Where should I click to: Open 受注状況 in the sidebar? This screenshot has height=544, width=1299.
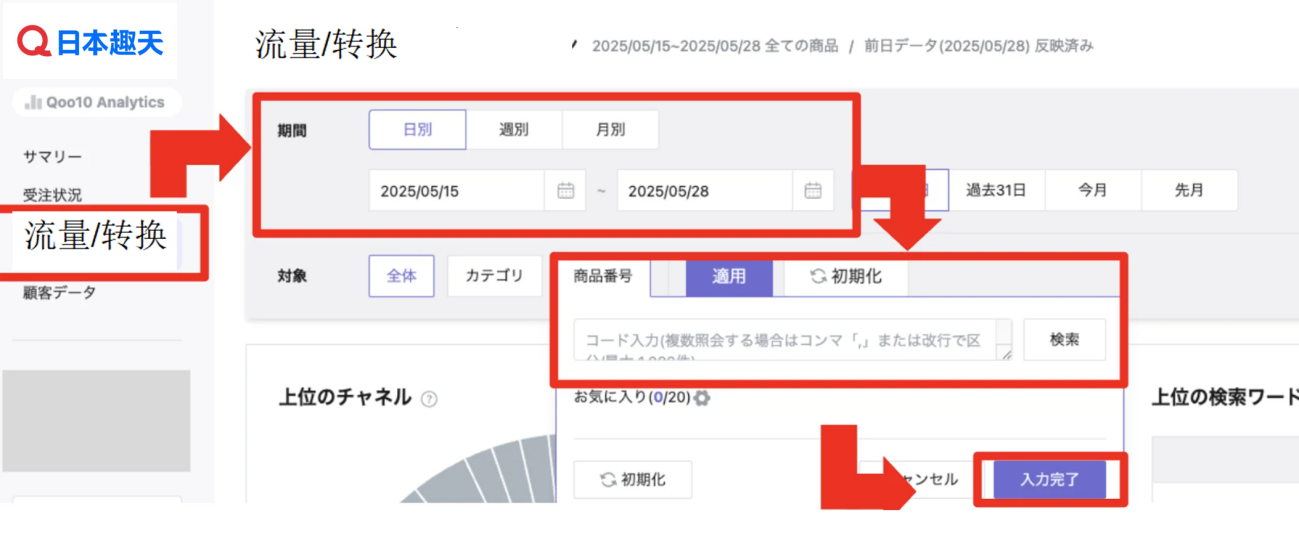tap(53, 195)
